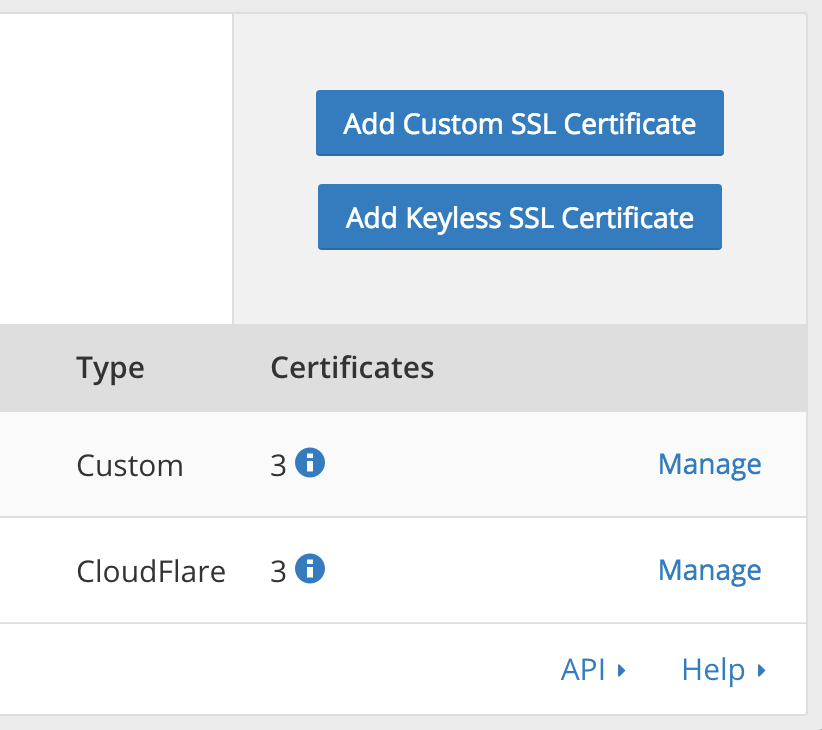Image resolution: width=822 pixels, height=730 pixels.
Task: Click the Add Custom SSL Certificate button
Action: [x=519, y=124]
